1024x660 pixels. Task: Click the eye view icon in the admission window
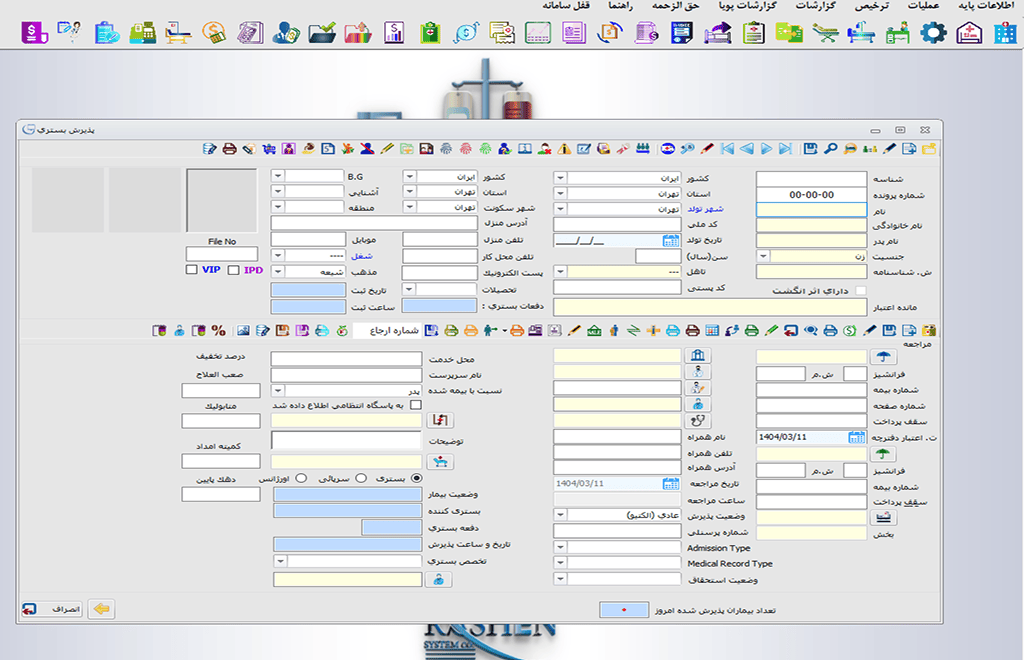pyautogui.click(x=810, y=330)
